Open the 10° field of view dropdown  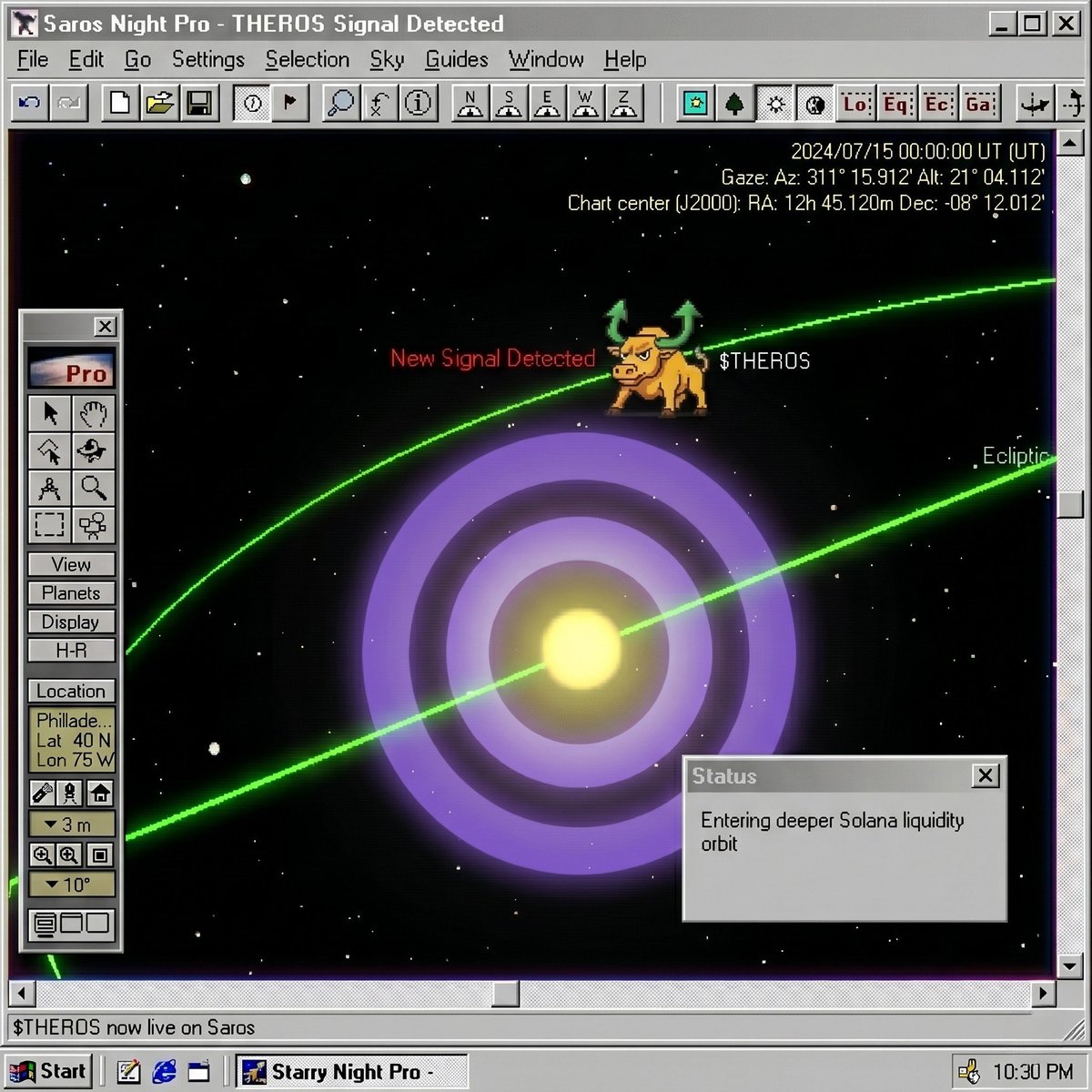72,885
